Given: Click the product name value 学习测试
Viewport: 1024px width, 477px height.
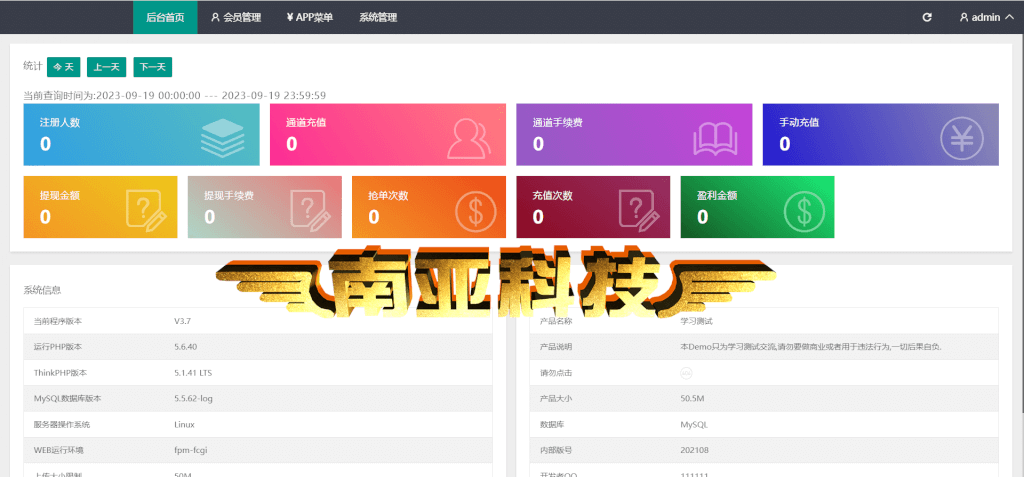Looking at the screenshot, I should coord(697,321).
